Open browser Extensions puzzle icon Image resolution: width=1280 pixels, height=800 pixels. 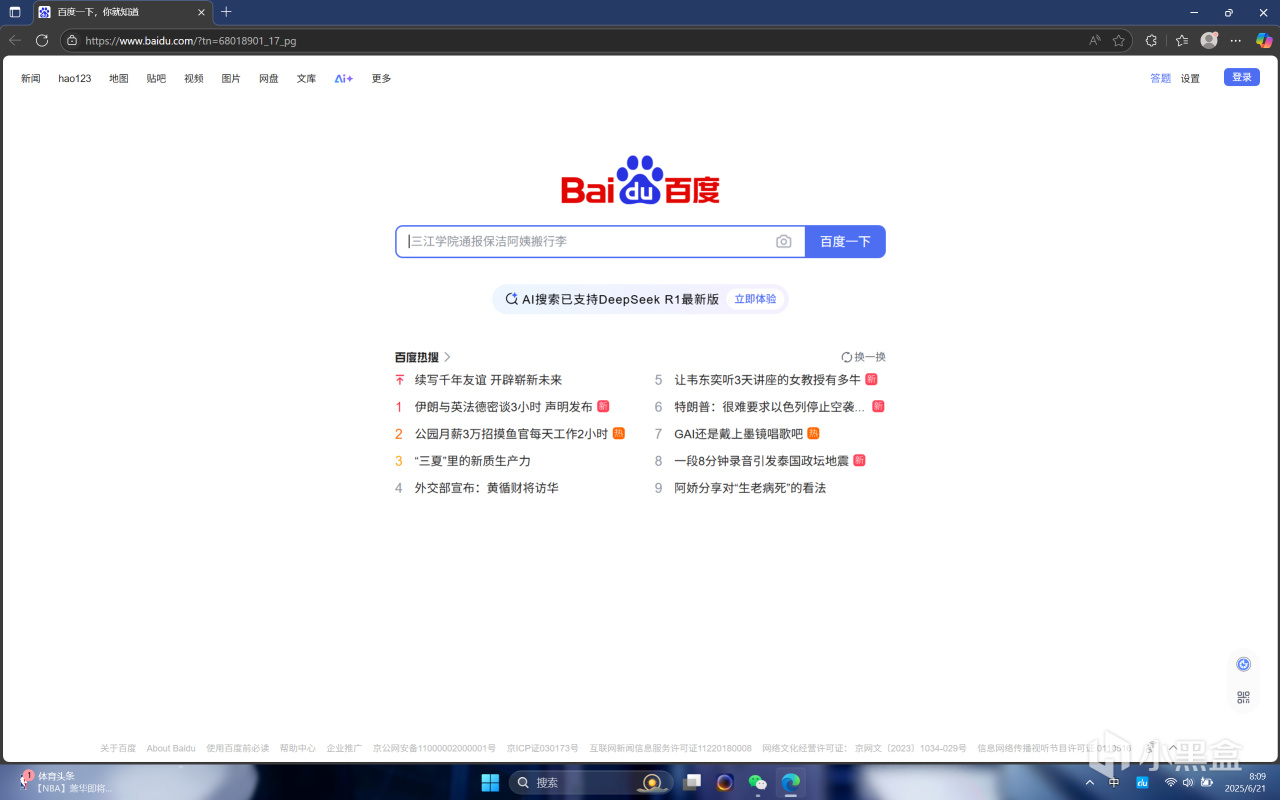pyautogui.click(x=1151, y=41)
